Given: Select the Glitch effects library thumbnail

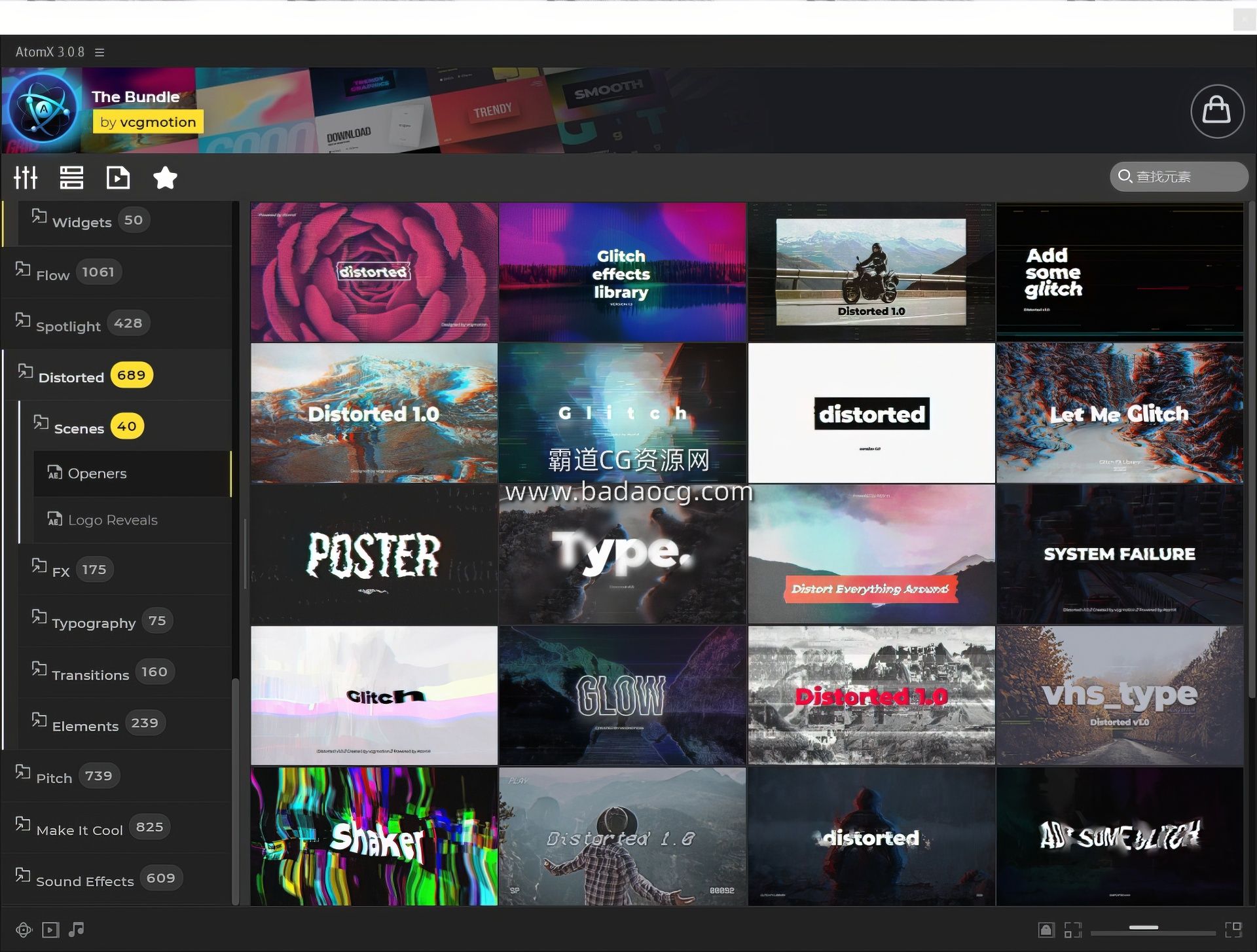Looking at the screenshot, I should [622, 272].
